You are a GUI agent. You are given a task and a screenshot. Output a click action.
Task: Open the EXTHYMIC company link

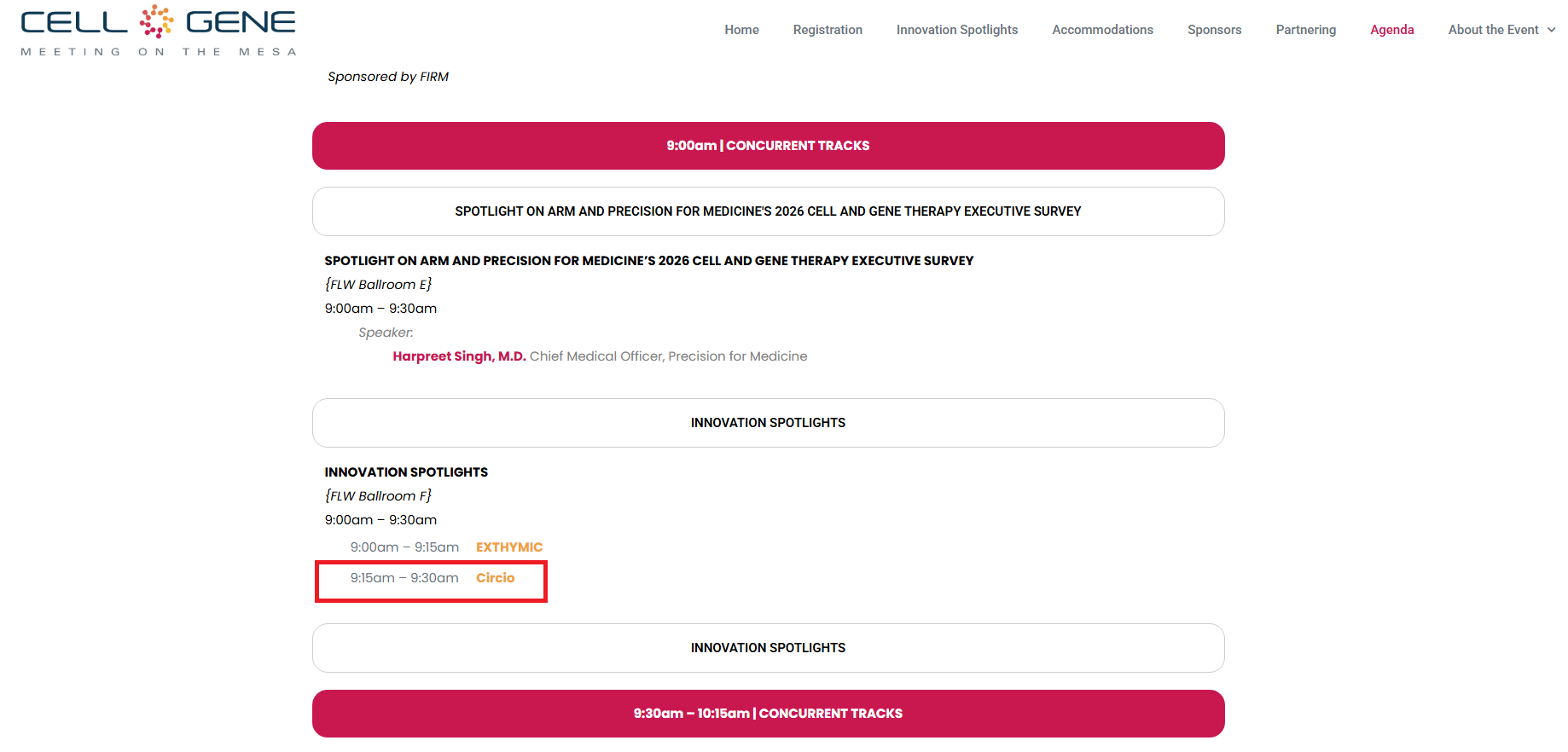(509, 547)
